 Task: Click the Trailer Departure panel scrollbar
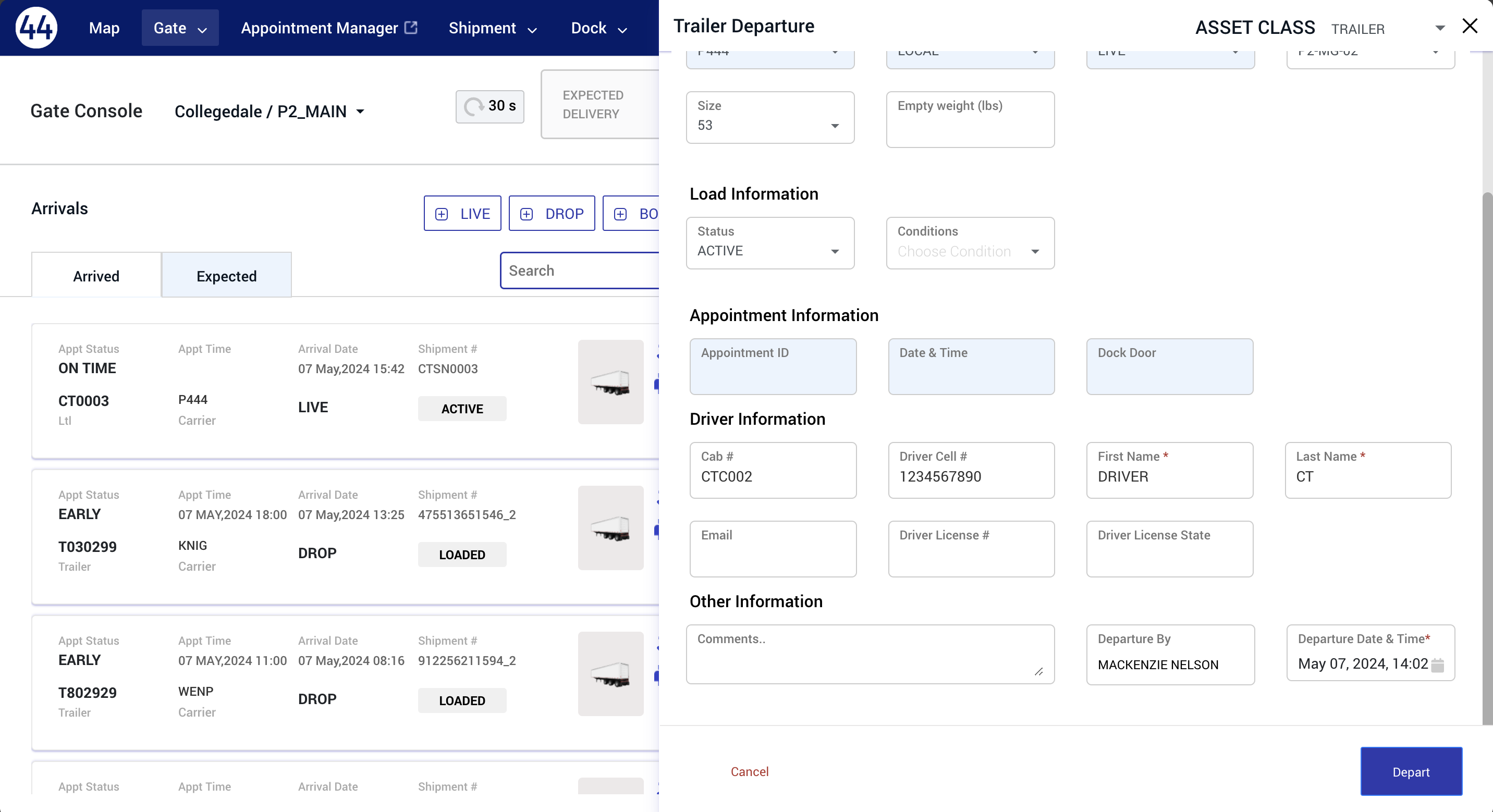point(1487,458)
